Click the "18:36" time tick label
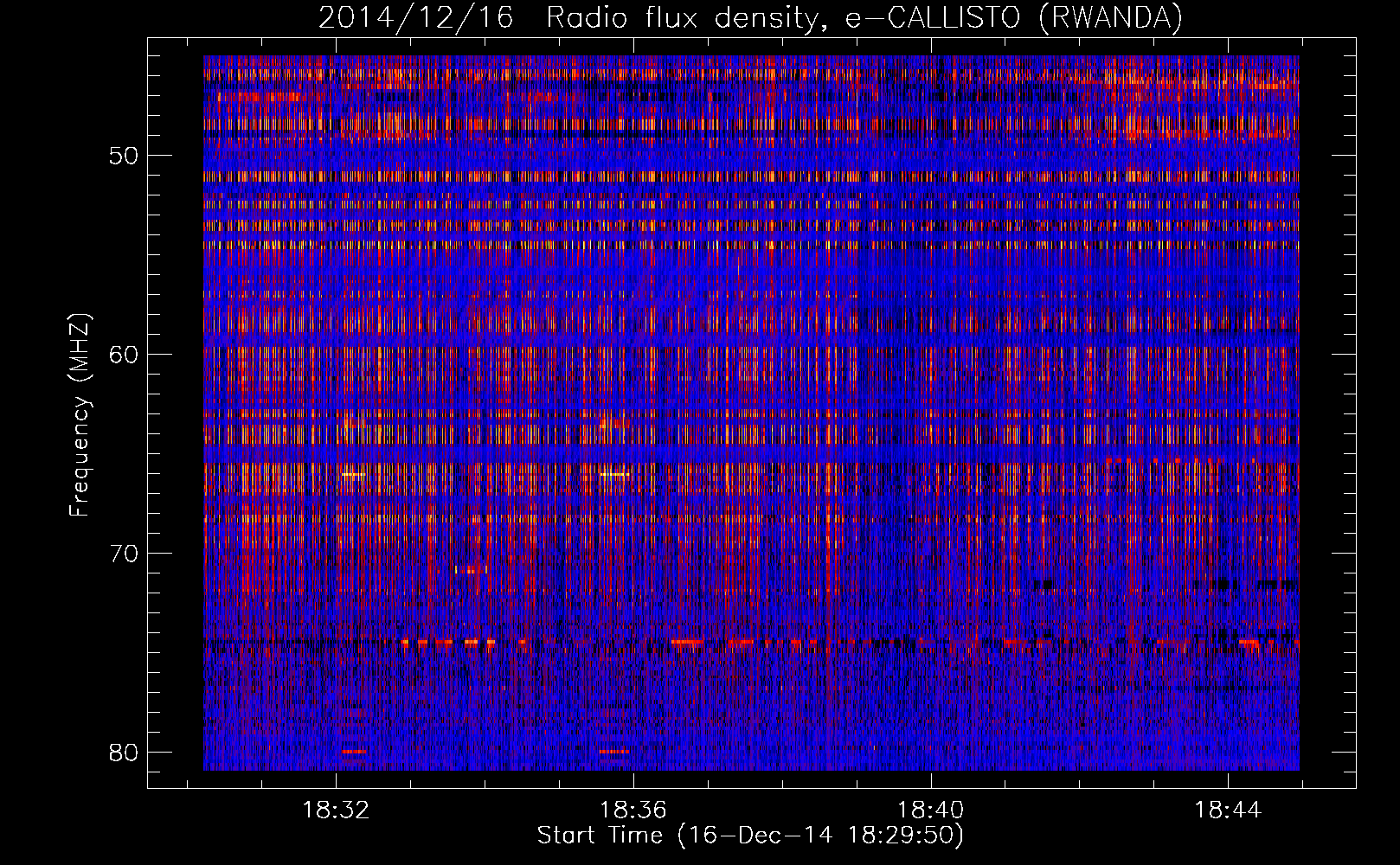The height and width of the screenshot is (865, 1400). coord(633,811)
